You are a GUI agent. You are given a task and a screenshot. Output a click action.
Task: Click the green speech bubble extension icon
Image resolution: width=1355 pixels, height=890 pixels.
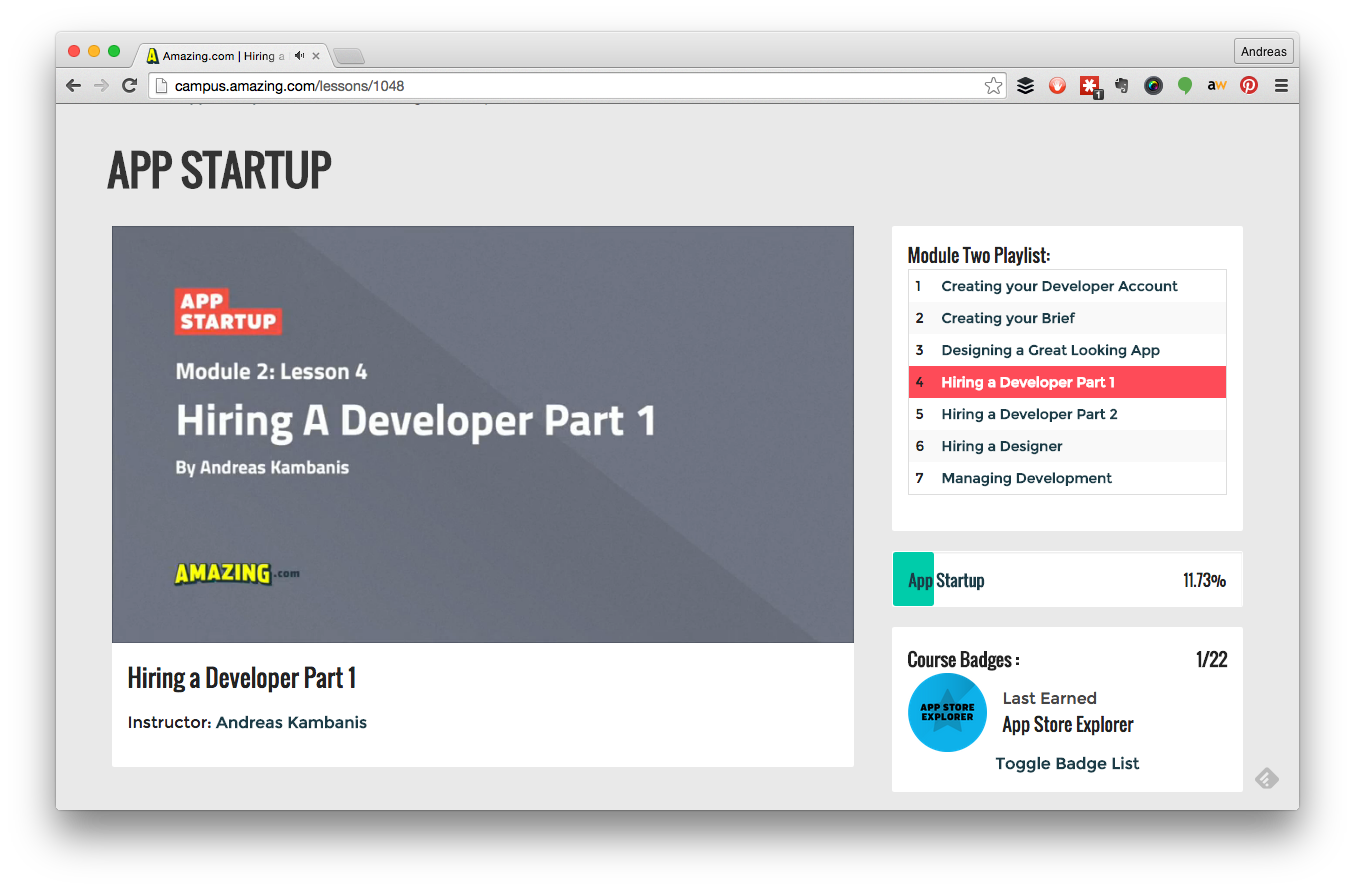tap(1185, 85)
